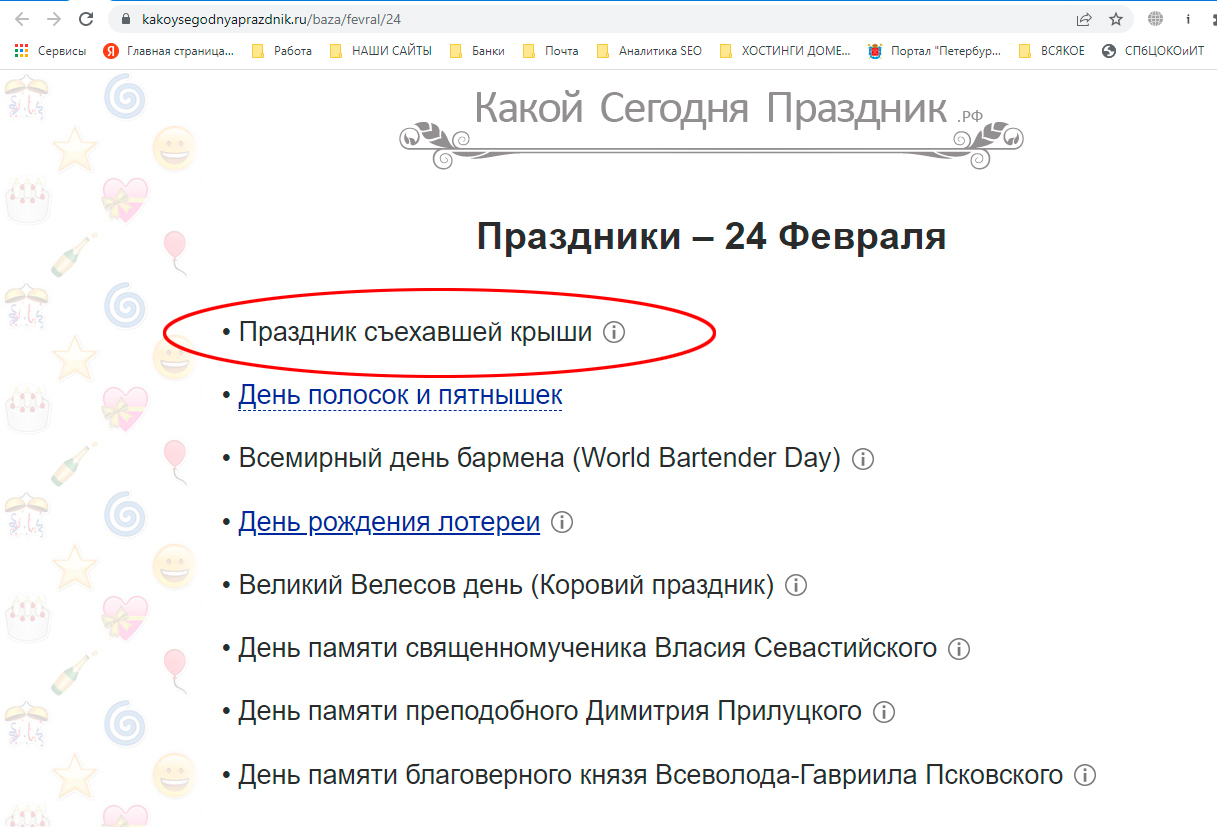1217x827 pixels.
Task: Open the Аналитика SEO bookmarks folder
Action: point(649,51)
